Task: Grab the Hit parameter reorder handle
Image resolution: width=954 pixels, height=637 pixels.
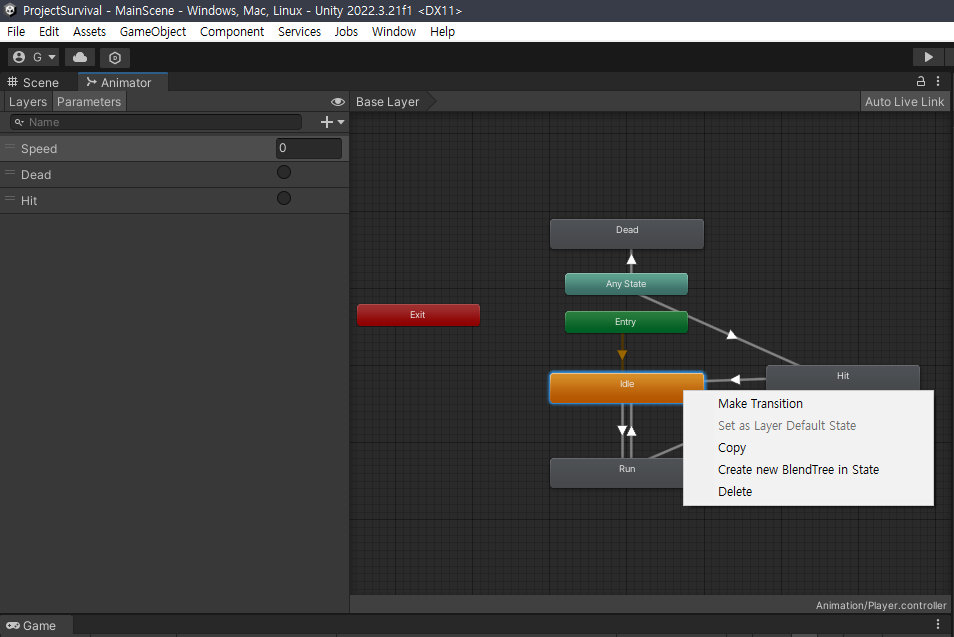Action: 10,198
